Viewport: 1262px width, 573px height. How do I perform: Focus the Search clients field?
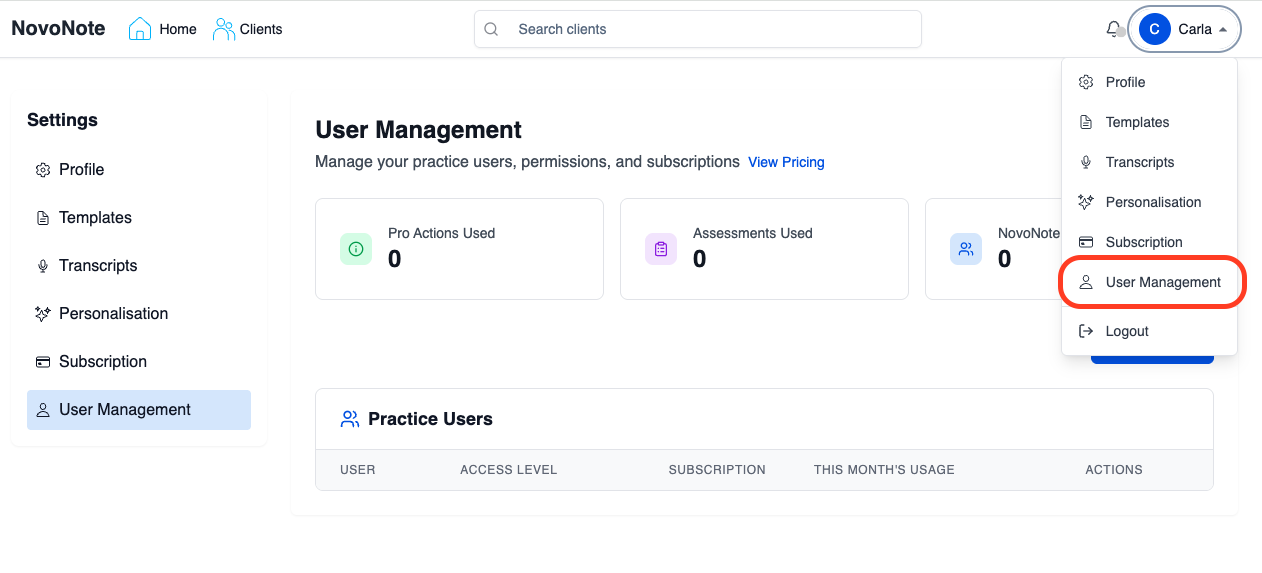click(x=700, y=29)
